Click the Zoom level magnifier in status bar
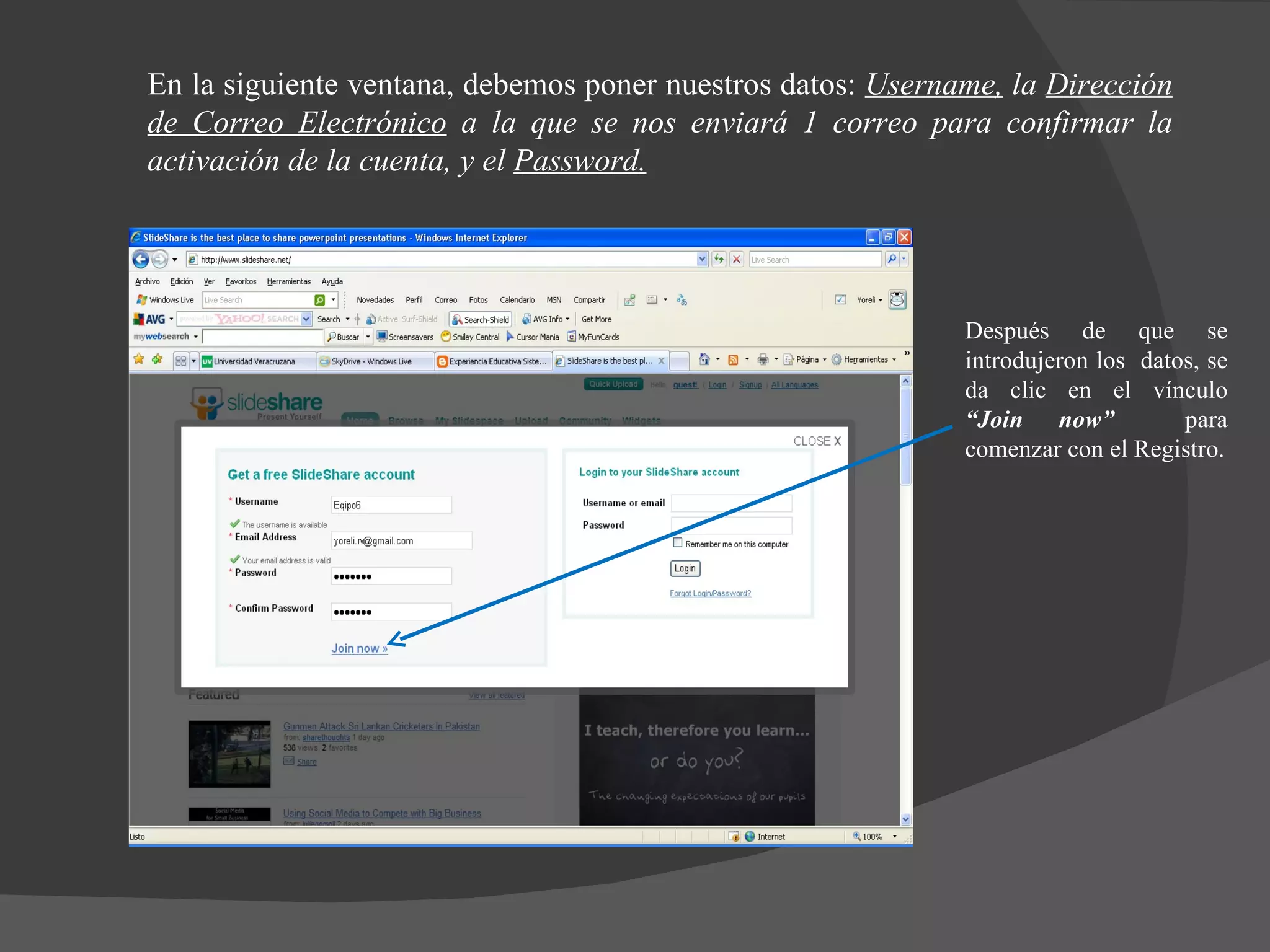This screenshot has height=952, width=1270. [x=856, y=836]
